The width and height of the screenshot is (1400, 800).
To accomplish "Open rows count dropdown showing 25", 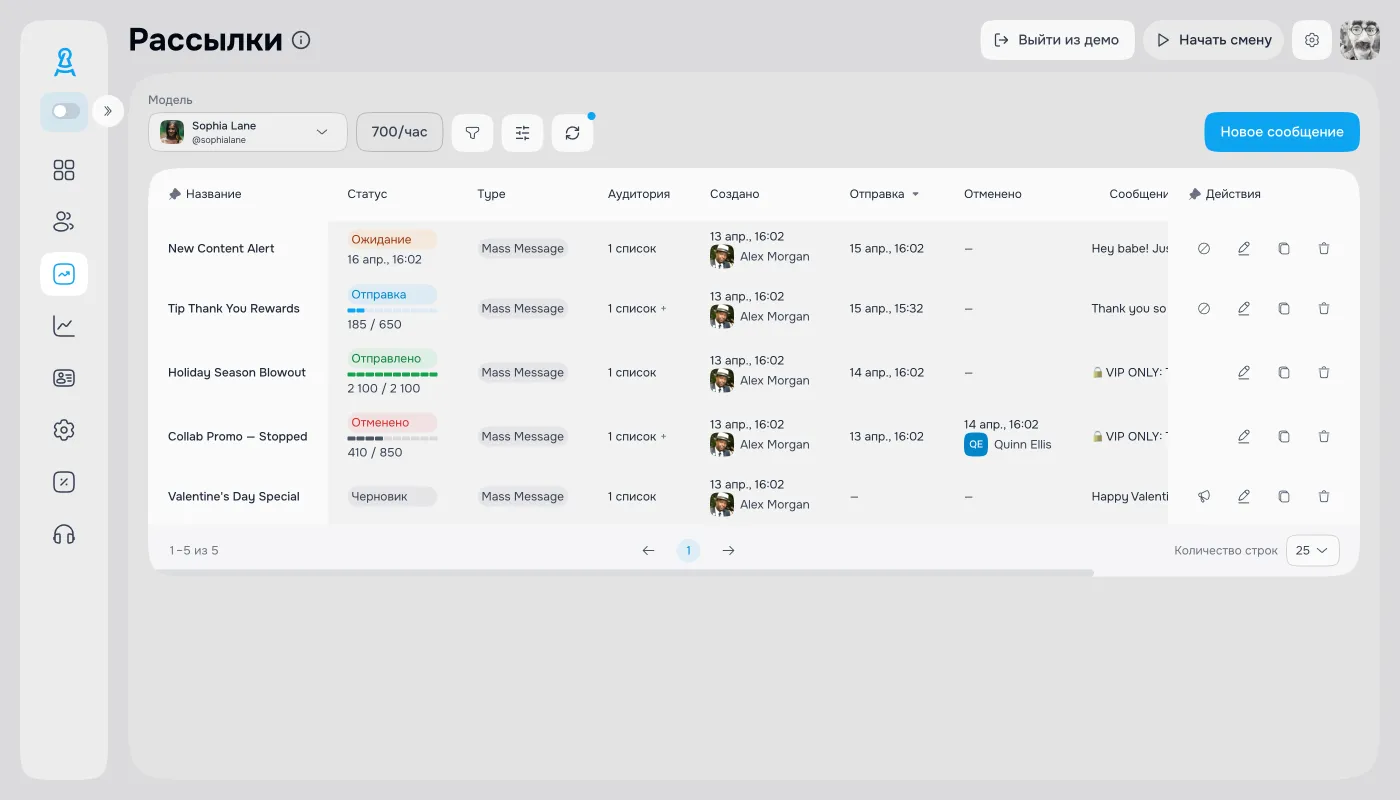I will pyautogui.click(x=1312, y=550).
